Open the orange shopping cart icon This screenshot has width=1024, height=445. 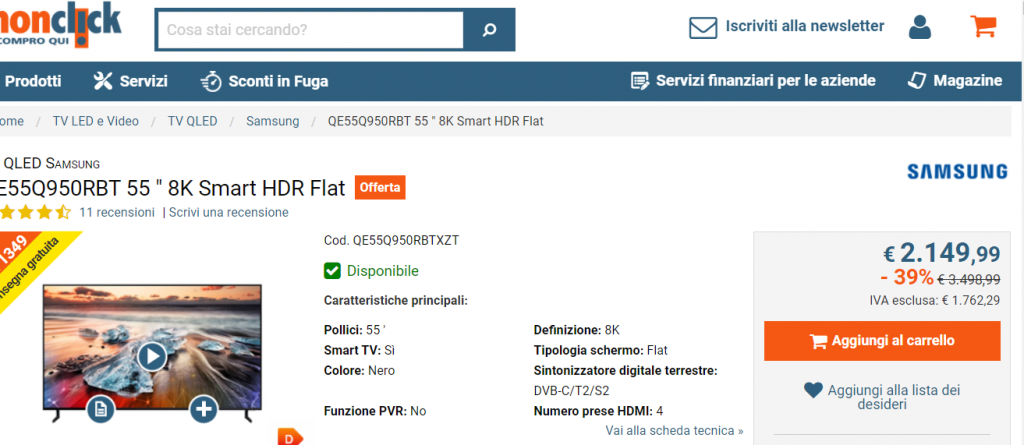[x=983, y=27]
